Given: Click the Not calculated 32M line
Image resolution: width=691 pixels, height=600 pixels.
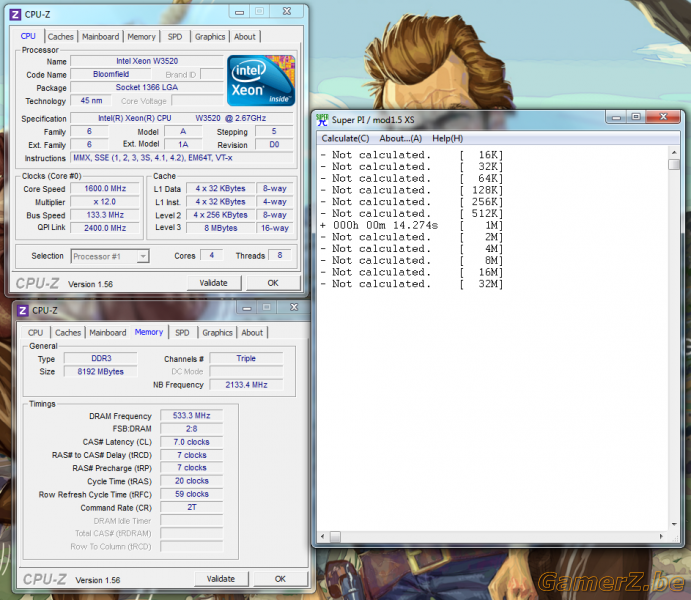Looking at the screenshot, I should point(412,284).
